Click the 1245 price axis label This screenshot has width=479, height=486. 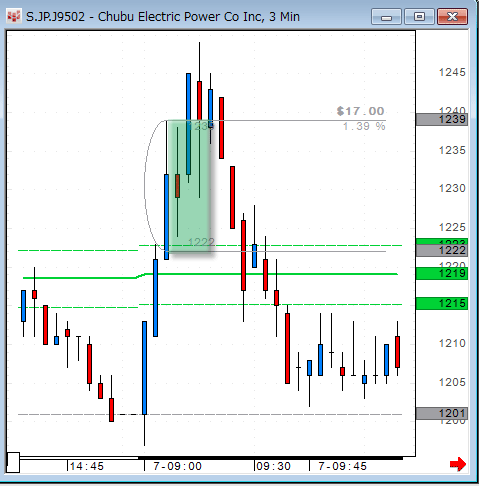pos(452,72)
